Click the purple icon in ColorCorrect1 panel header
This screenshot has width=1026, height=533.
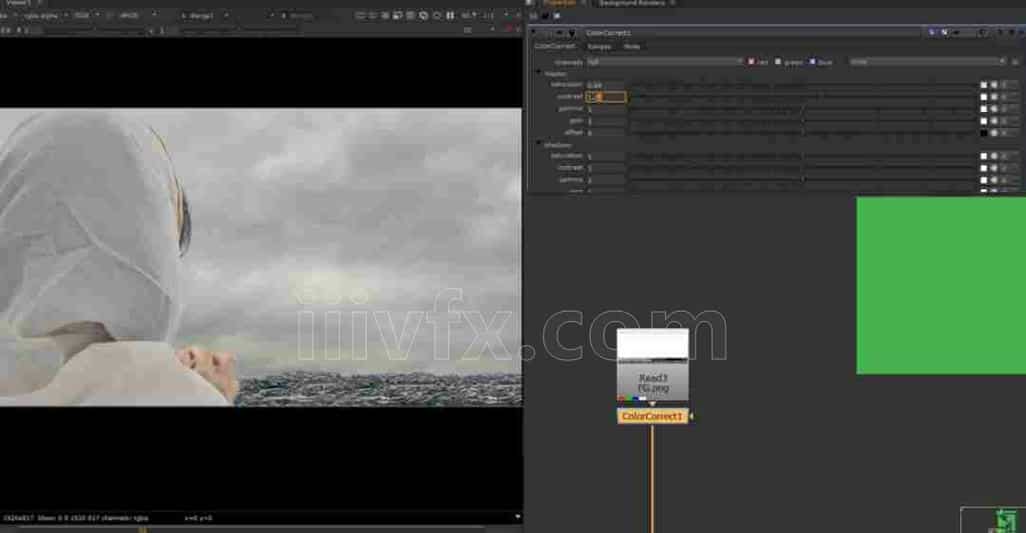point(933,33)
